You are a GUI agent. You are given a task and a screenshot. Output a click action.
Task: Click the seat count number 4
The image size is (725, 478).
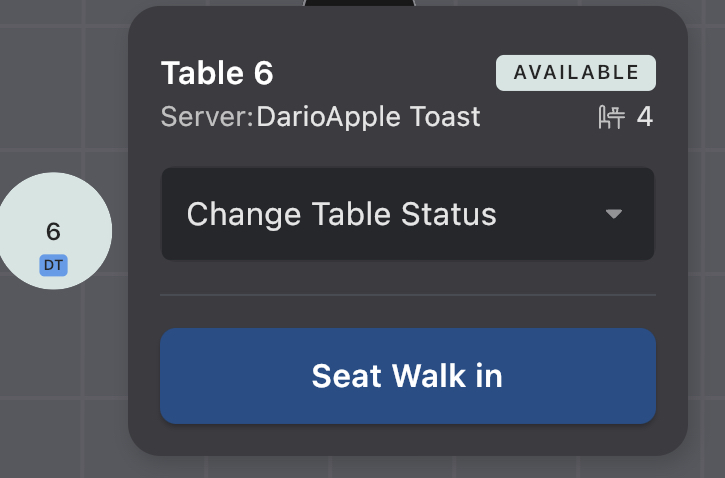coord(645,118)
